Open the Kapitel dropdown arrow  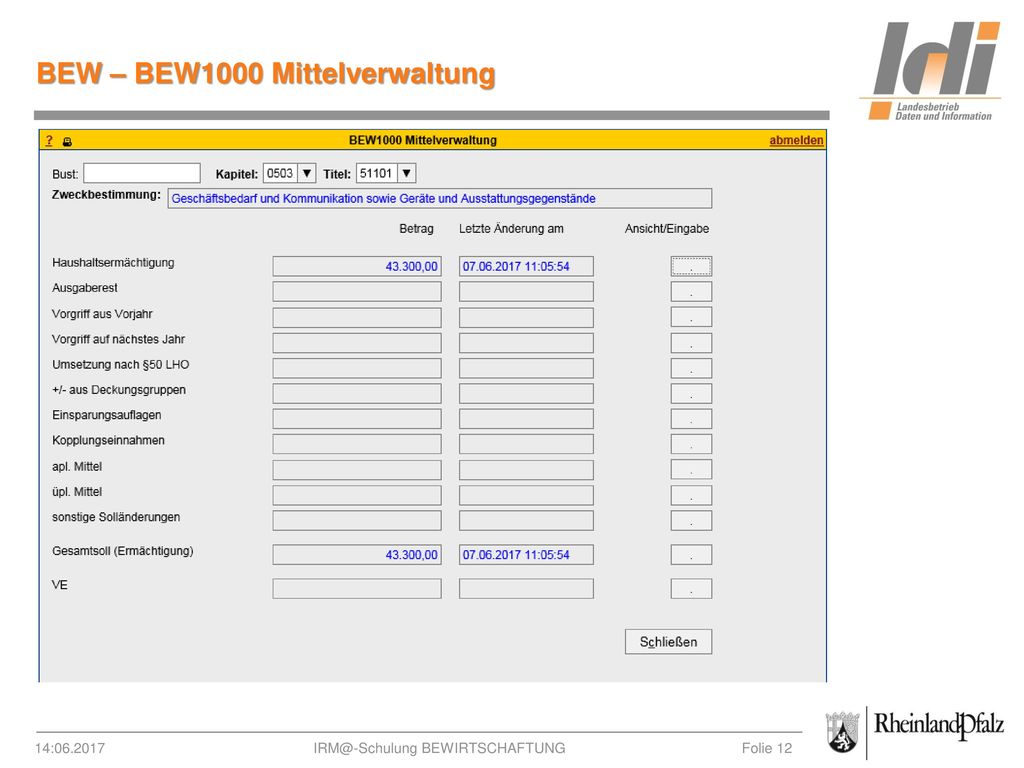tap(307, 173)
